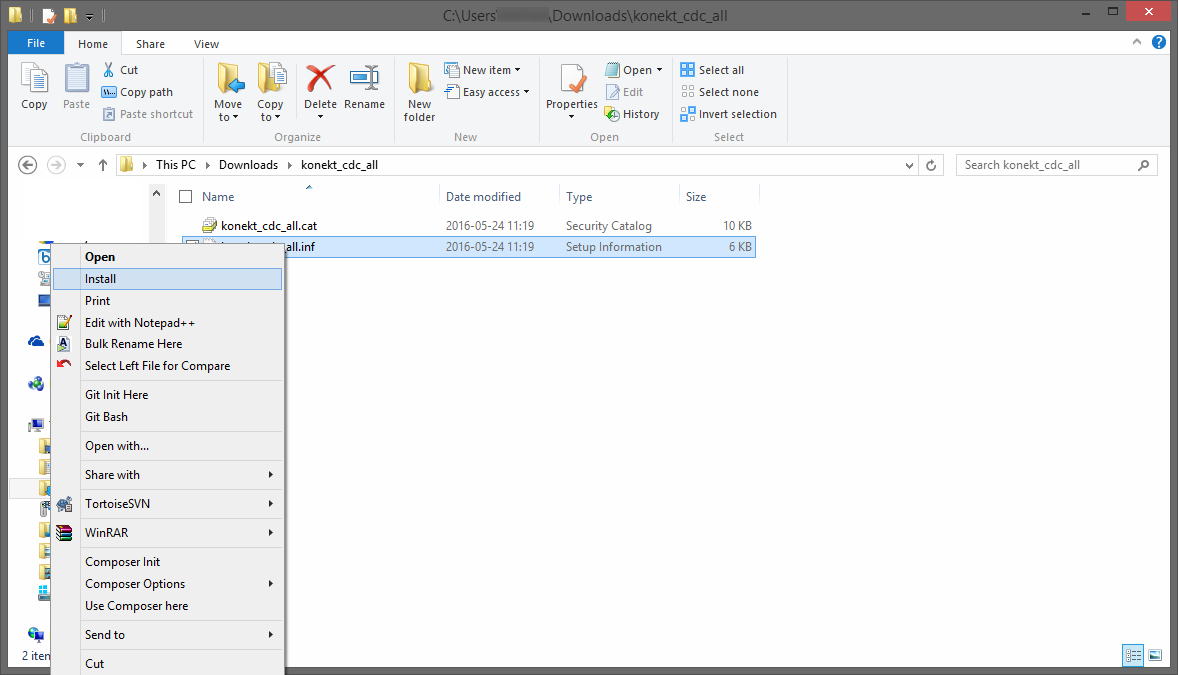Image resolution: width=1178 pixels, height=675 pixels.
Task: Click navigation pane scroll up arrow
Action: click(x=156, y=193)
